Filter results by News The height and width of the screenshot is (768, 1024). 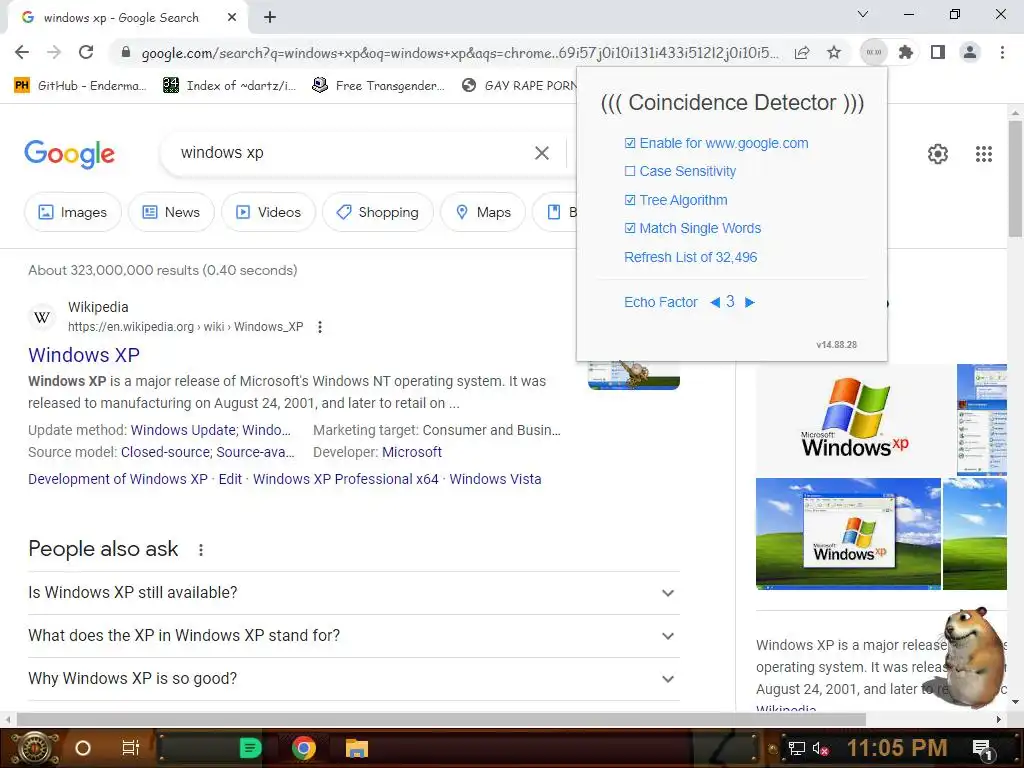click(x=171, y=212)
